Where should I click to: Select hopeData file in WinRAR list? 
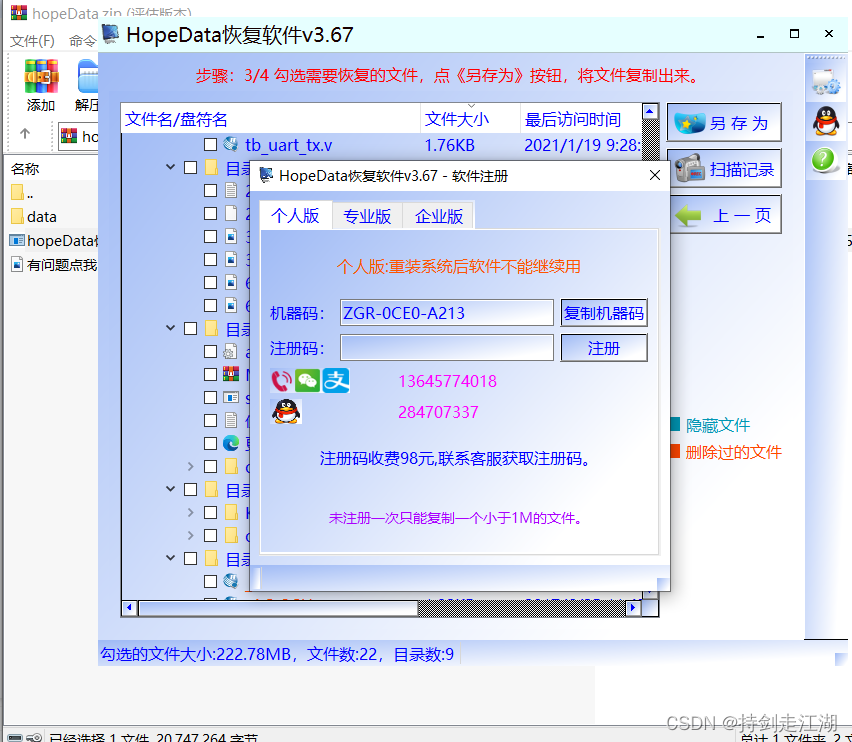click(x=54, y=241)
